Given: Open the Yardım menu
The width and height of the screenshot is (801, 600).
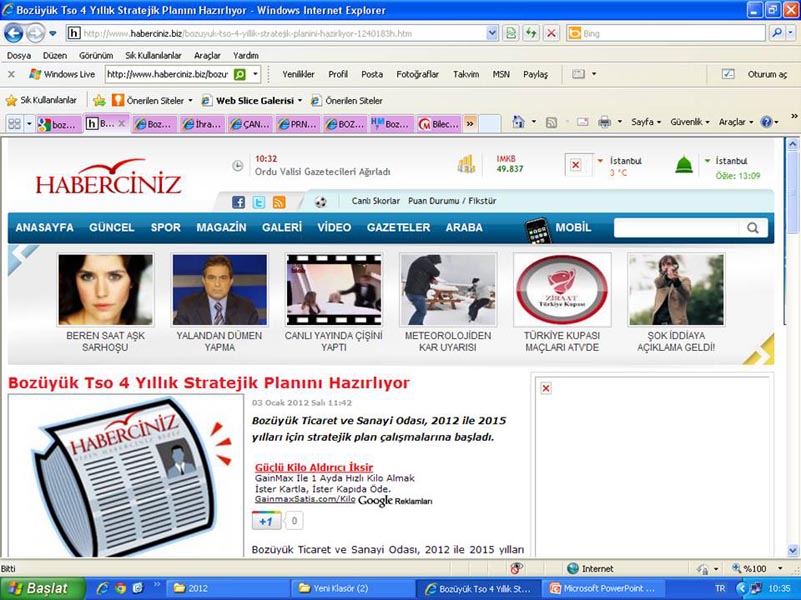Looking at the screenshot, I should coord(246,55).
